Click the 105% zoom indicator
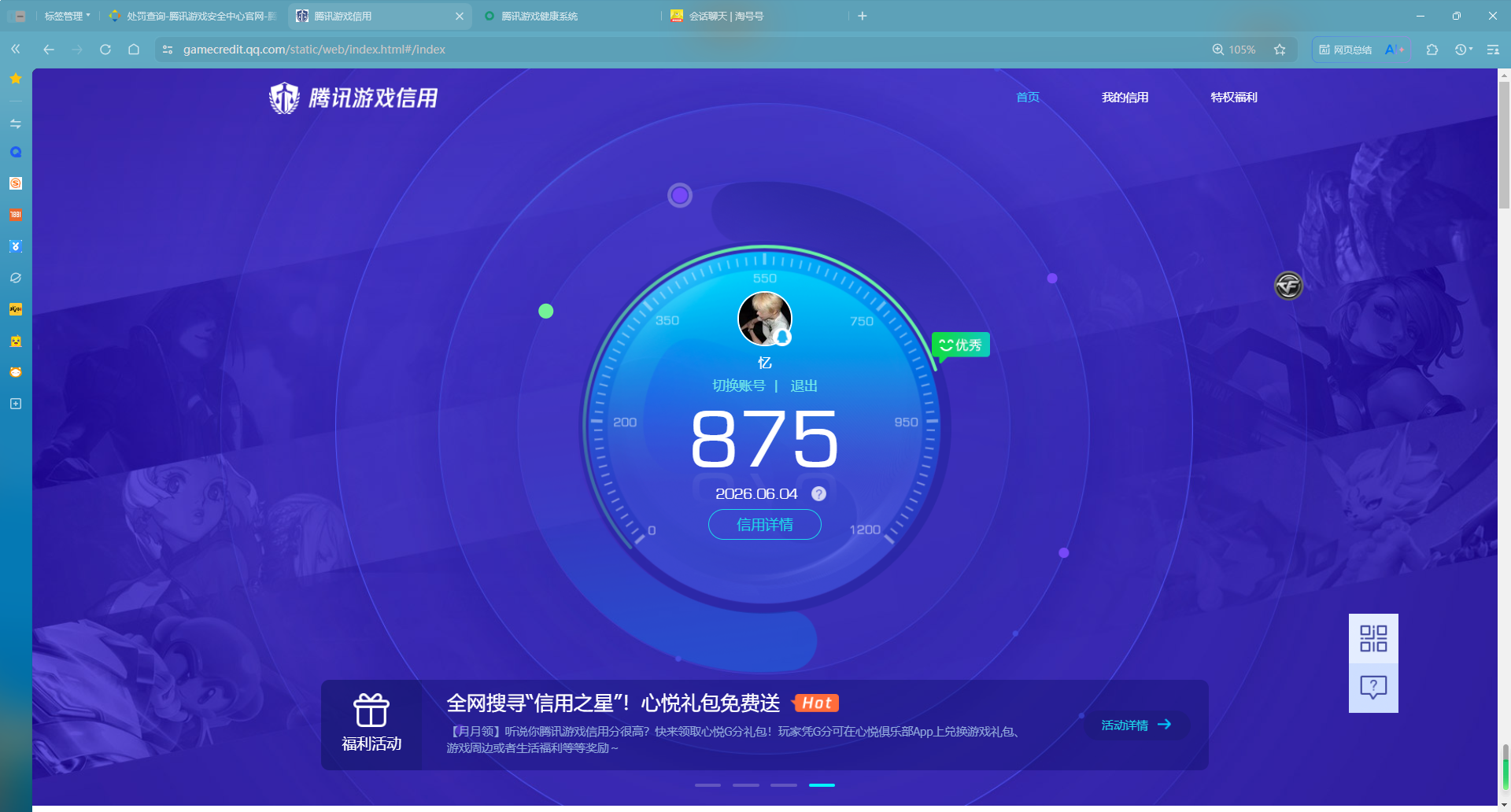 click(1234, 49)
